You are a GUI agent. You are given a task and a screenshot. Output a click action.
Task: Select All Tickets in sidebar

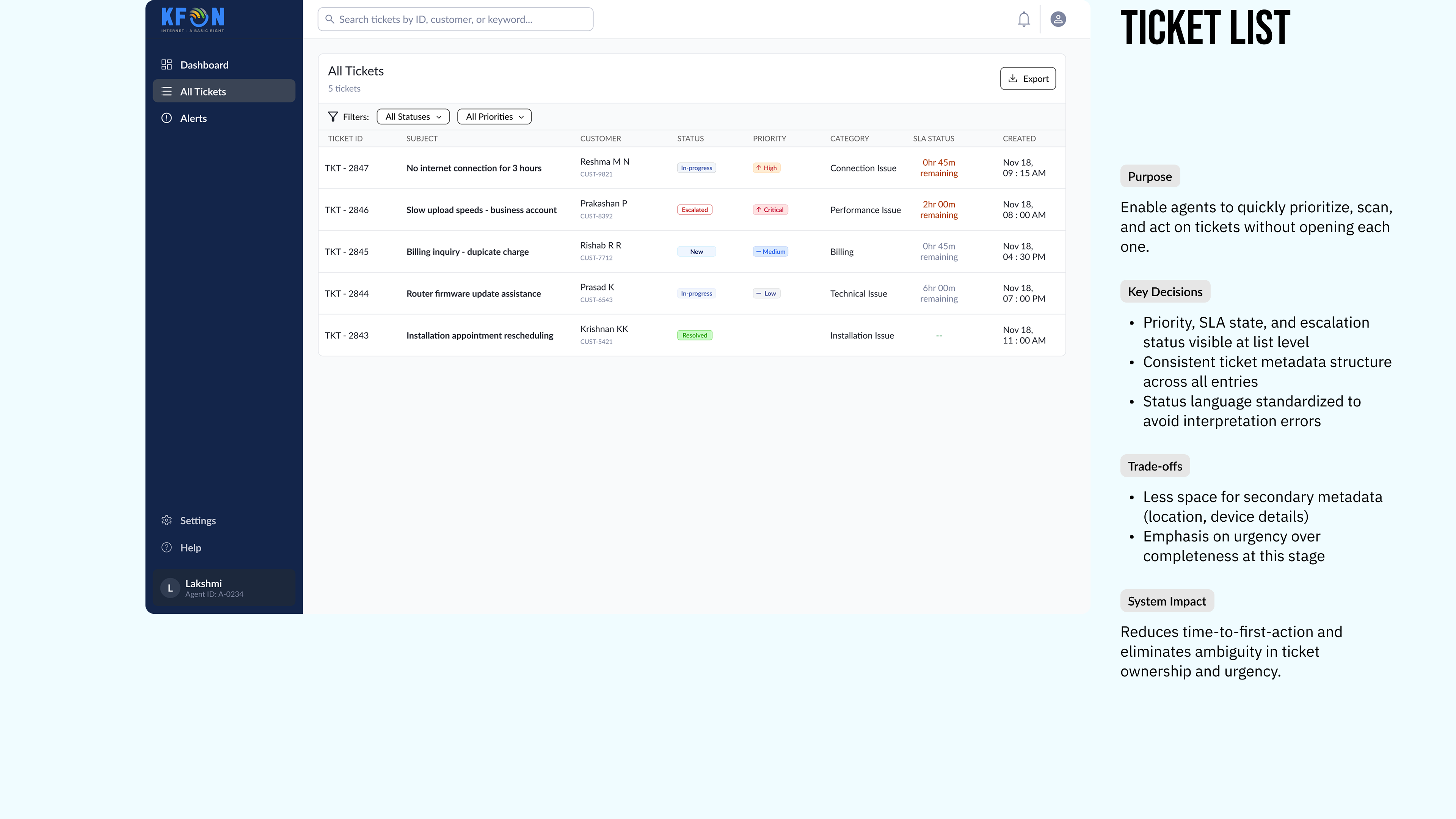coord(224,91)
